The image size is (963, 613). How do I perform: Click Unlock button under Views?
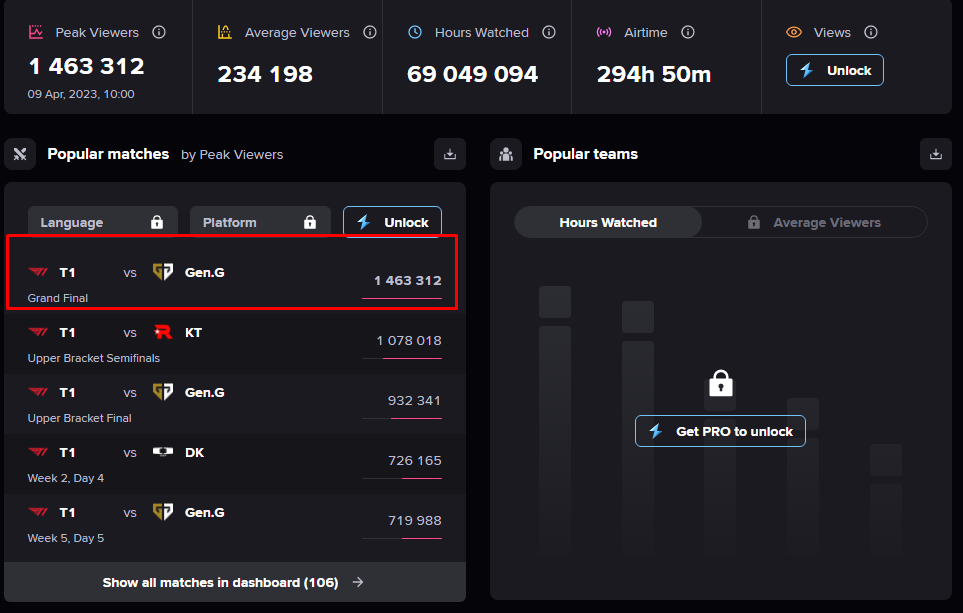835,70
